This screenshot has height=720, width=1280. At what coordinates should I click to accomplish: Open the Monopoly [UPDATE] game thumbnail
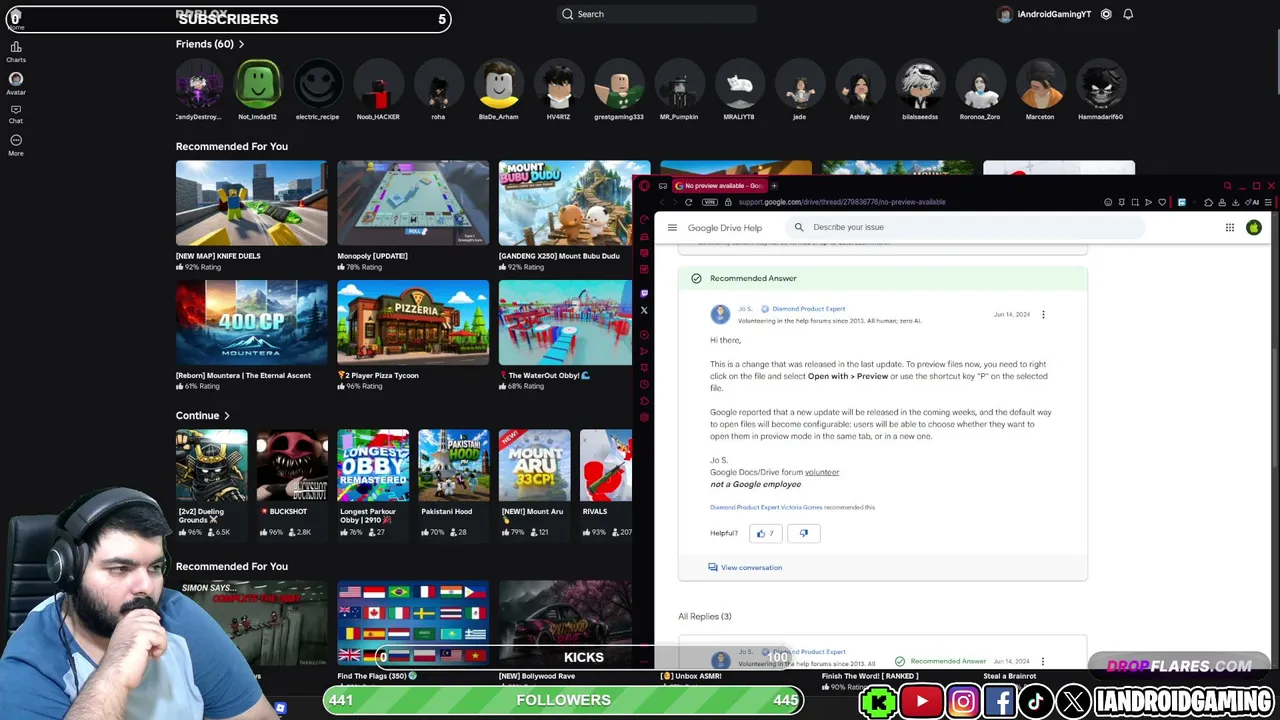[x=413, y=203]
